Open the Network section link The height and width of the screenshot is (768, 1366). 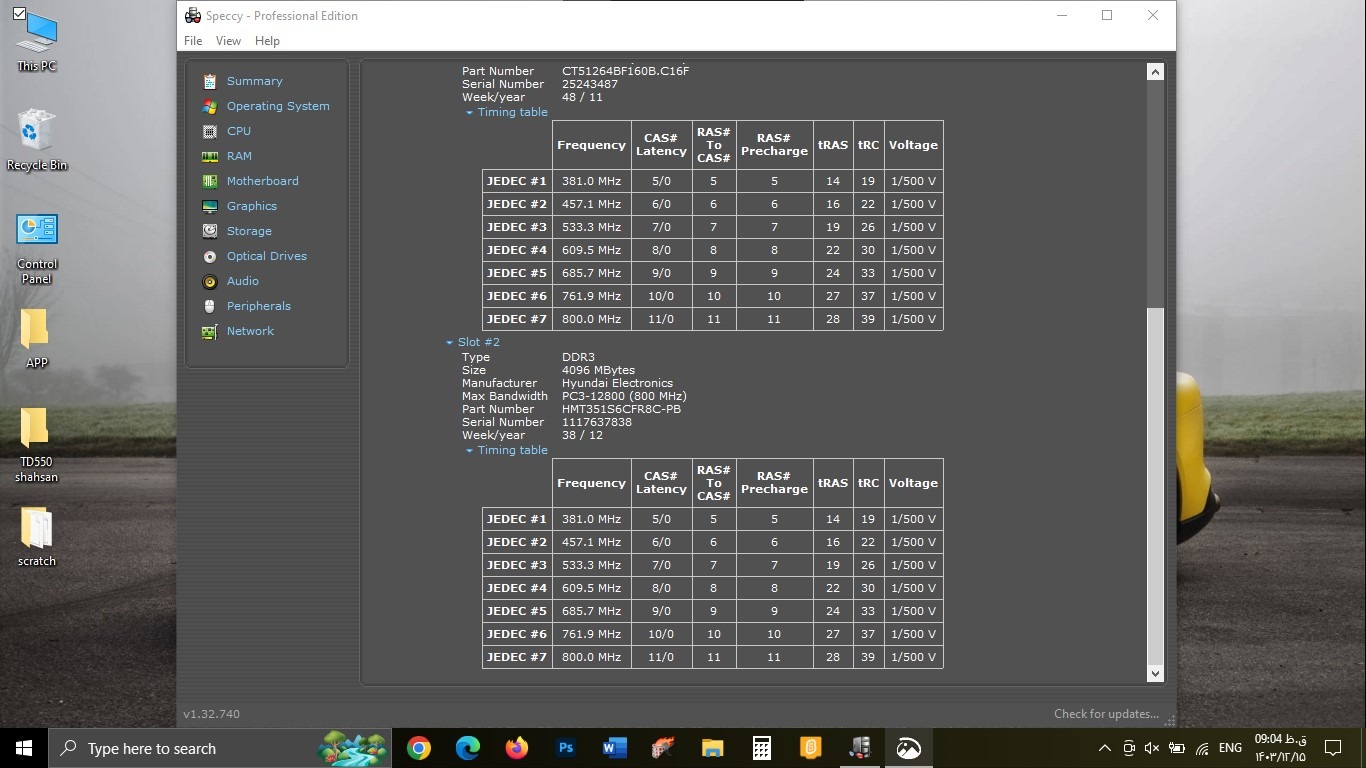pos(250,331)
